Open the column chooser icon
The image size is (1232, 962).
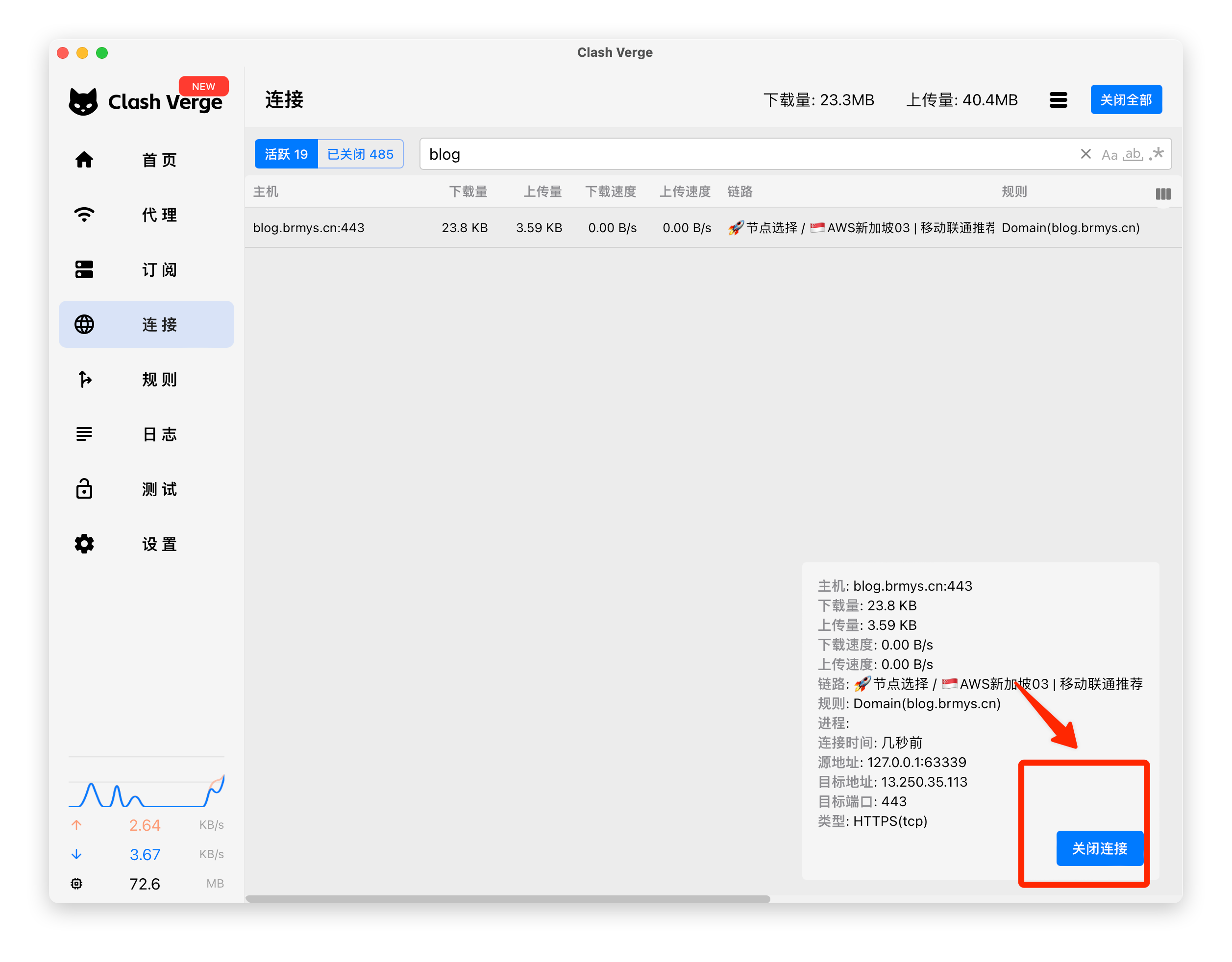click(1163, 194)
